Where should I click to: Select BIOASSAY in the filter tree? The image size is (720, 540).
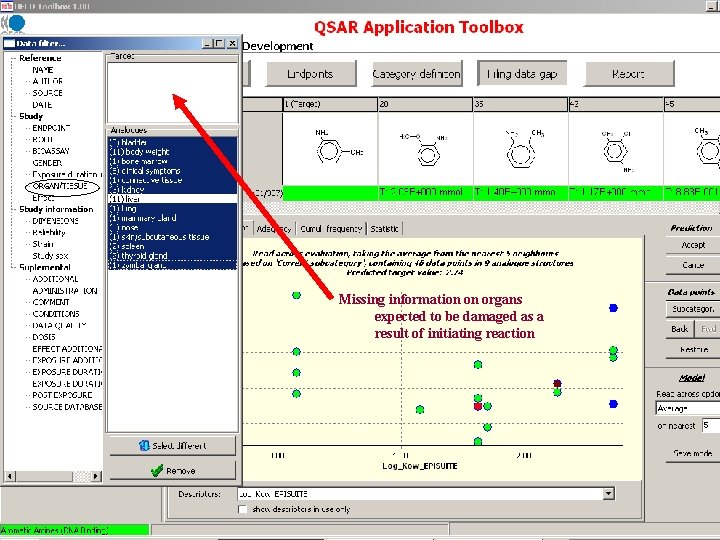pos(51,151)
